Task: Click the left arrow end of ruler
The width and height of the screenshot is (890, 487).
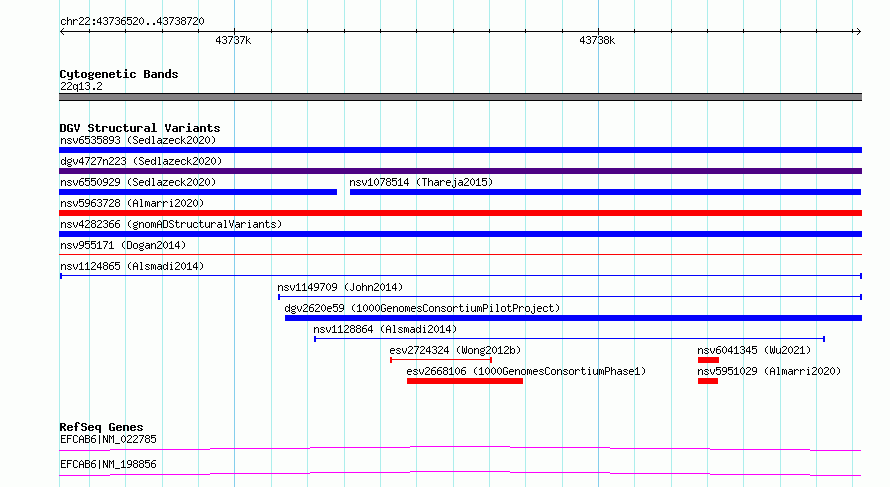Action: coord(62,32)
